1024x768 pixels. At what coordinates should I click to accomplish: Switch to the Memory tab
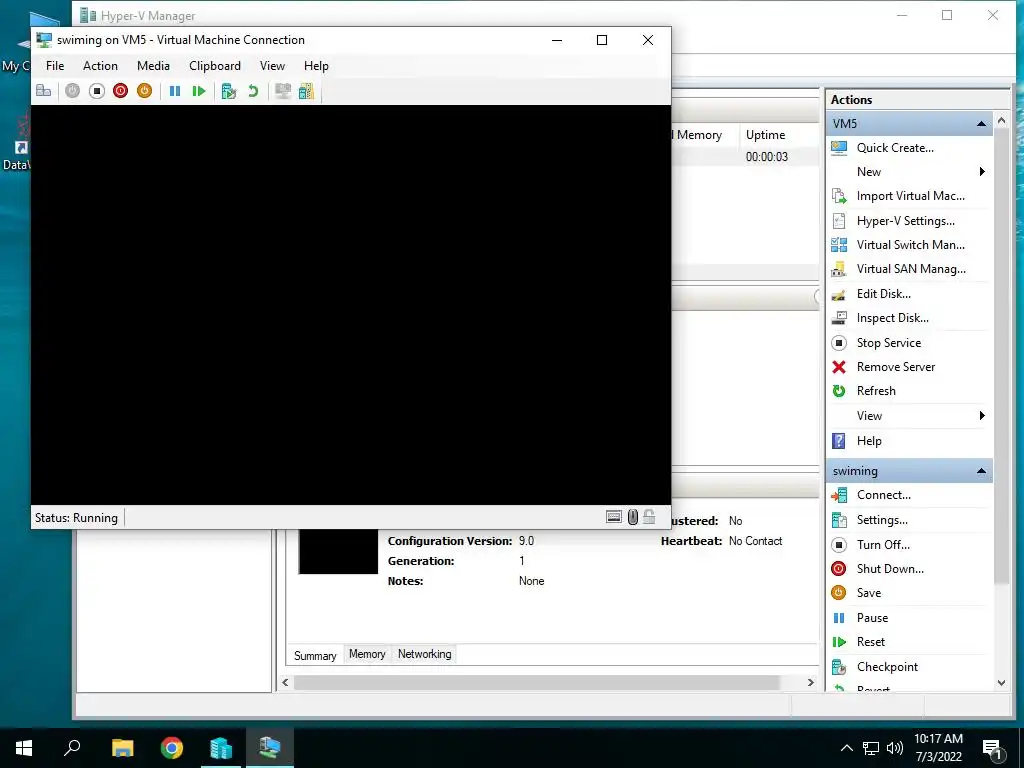pos(367,654)
